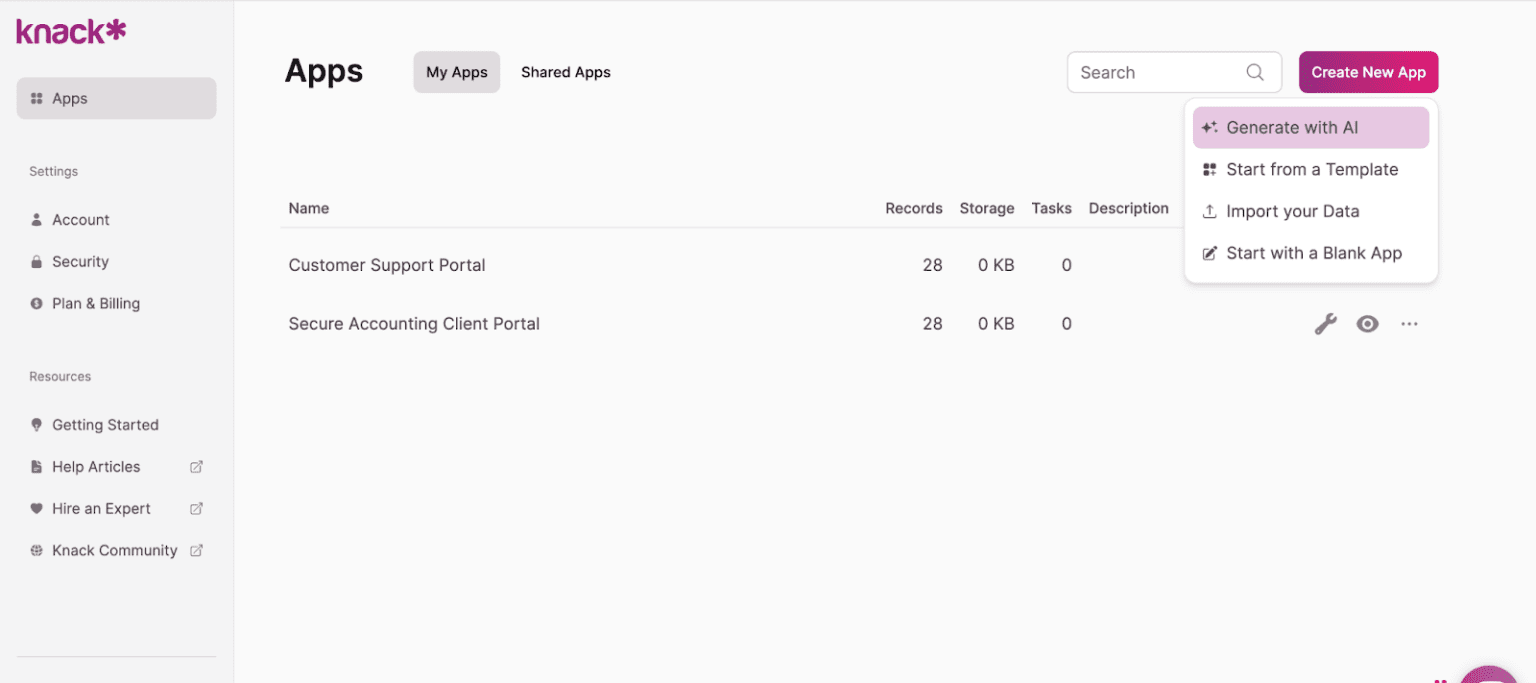1536x683 pixels.
Task: Open more options via the ellipsis icon
Action: pyautogui.click(x=1409, y=323)
